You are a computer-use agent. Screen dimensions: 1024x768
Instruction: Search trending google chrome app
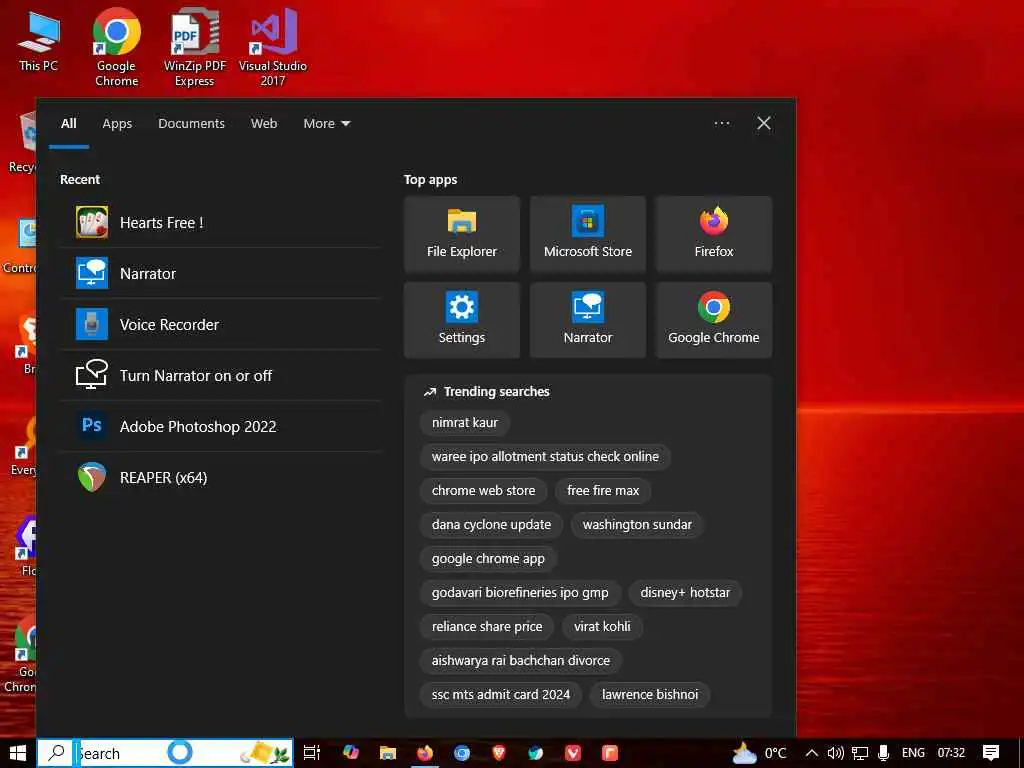[488, 558]
